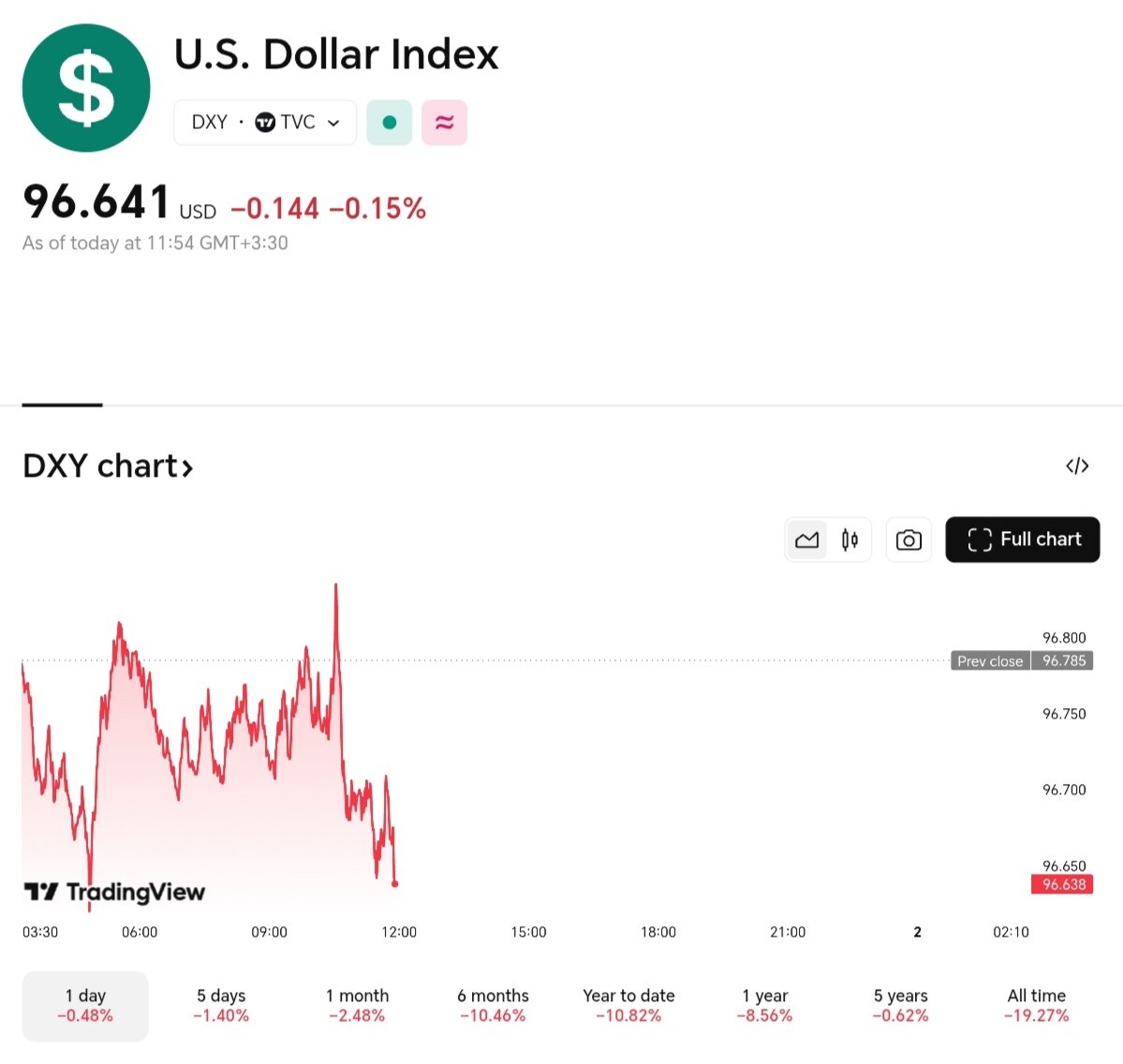
Task: Select the Year to date range
Action: [x=628, y=1005]
